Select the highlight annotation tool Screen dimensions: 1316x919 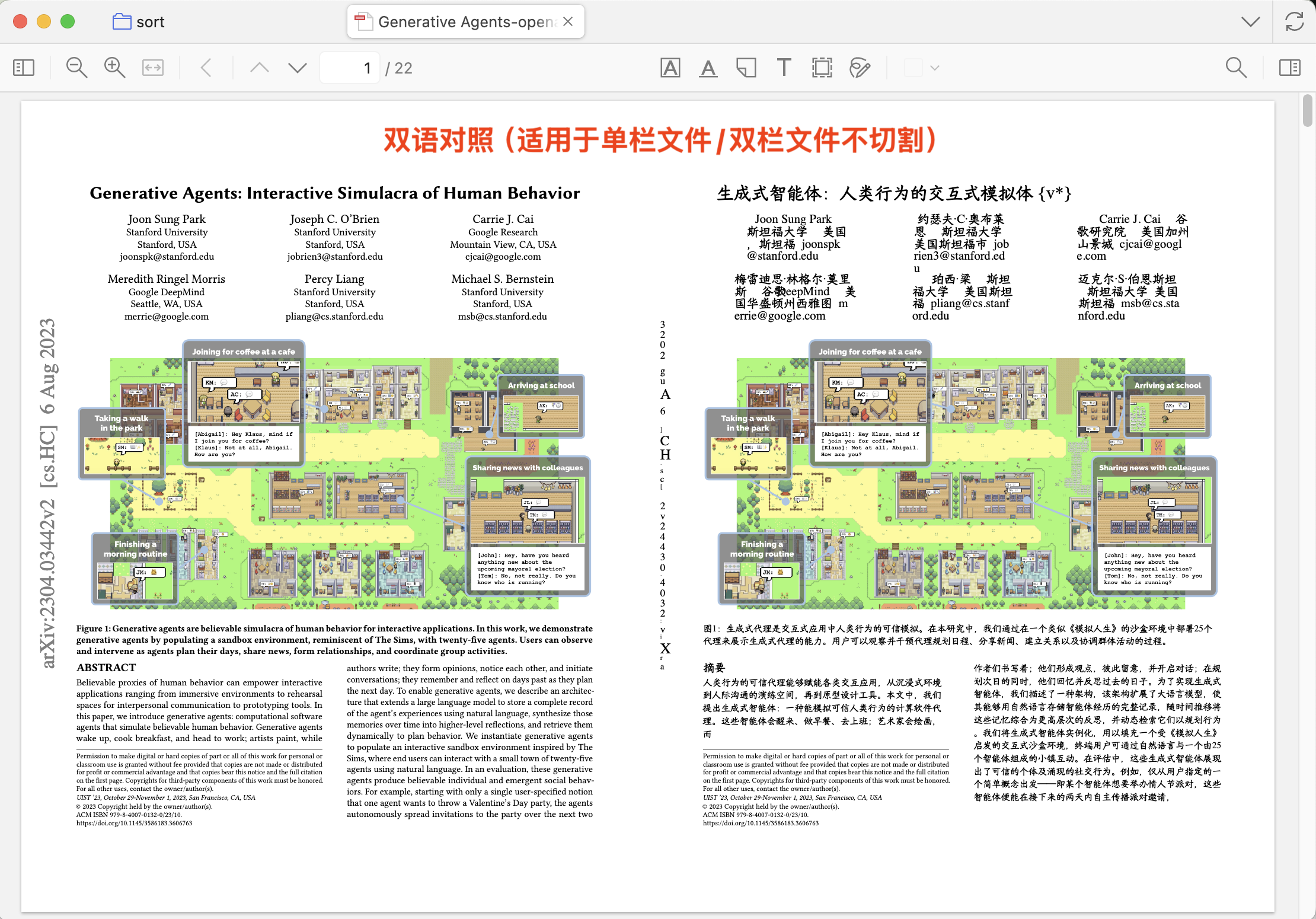tap(670, 67)
